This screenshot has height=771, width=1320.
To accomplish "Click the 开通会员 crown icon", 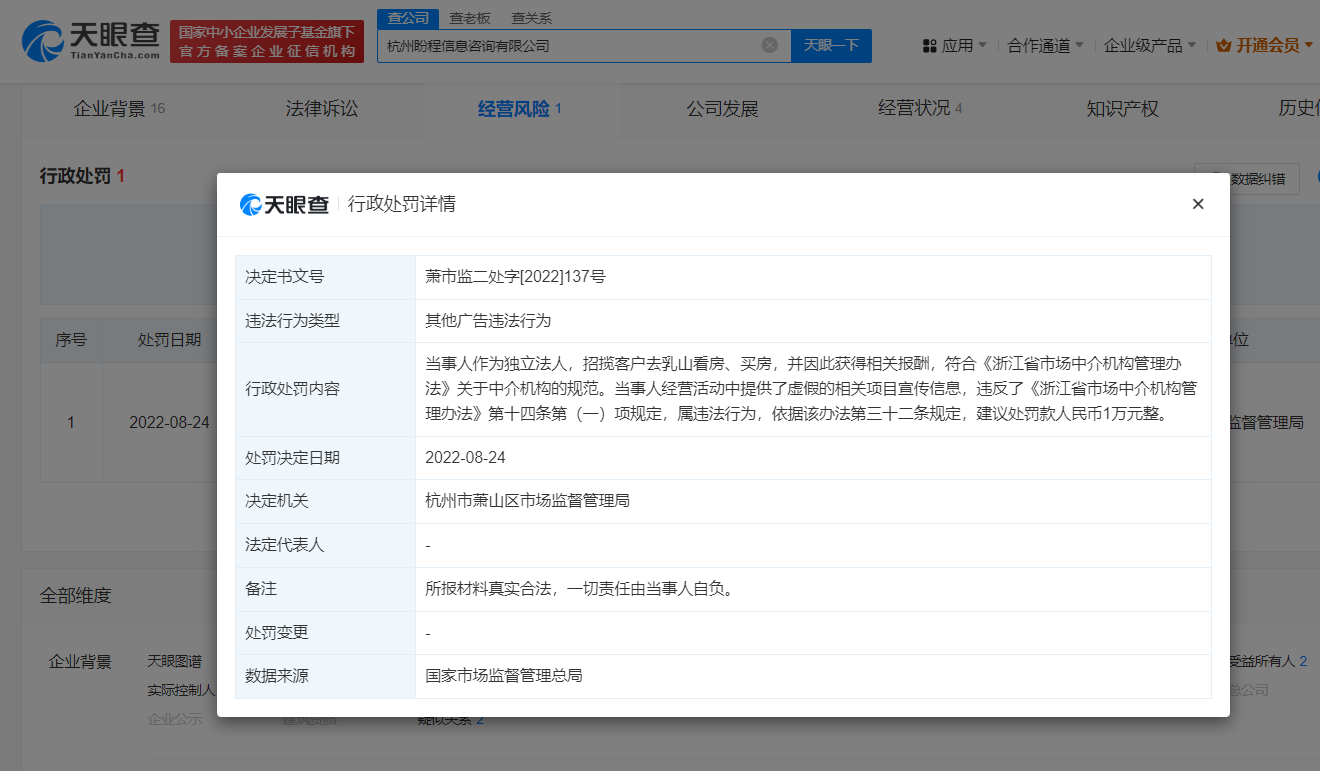I will click(1224, 46).
